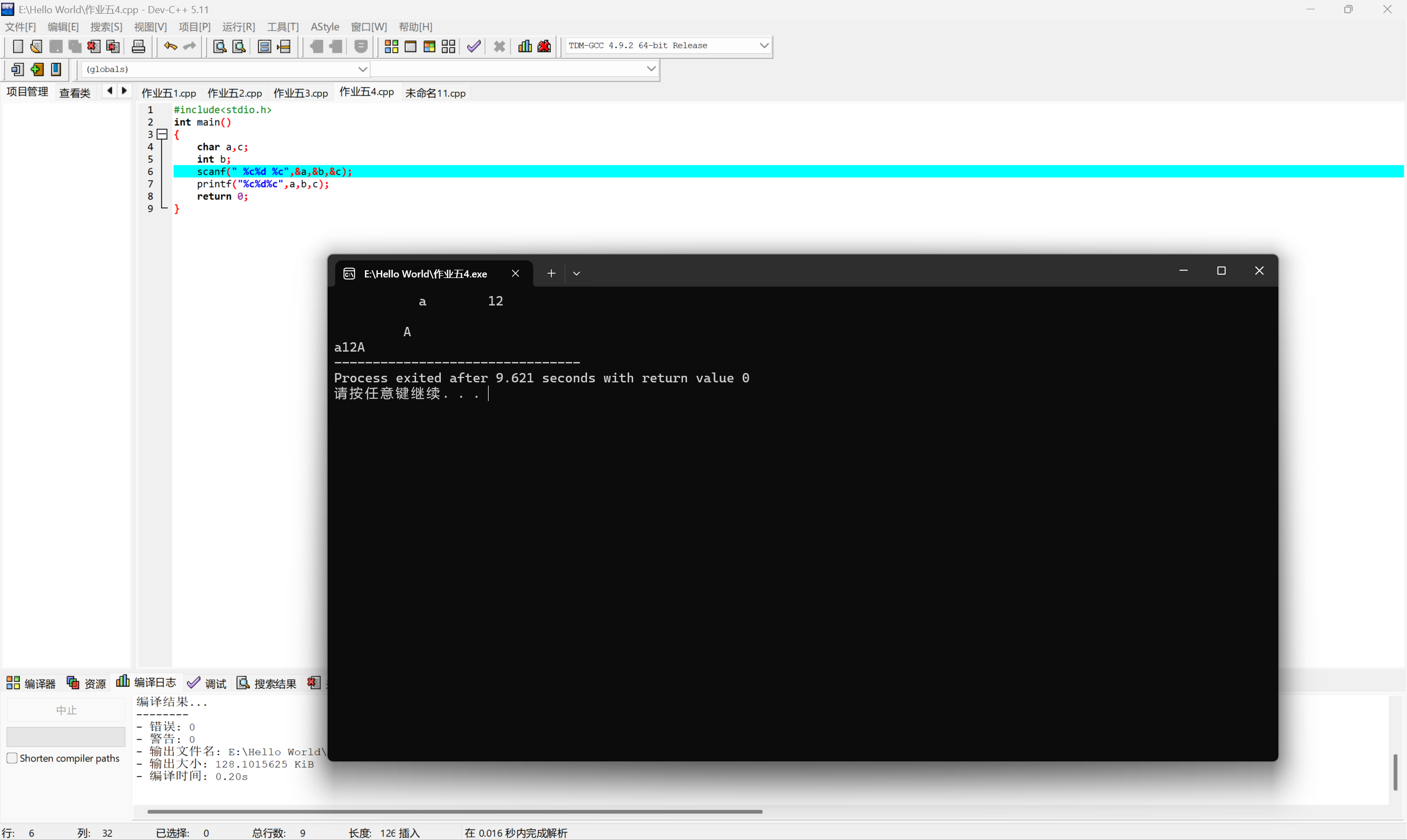Screen dimensions: 1407x840
Task: Click the Profile analysis bar chart icon
Action: [525, 46]
